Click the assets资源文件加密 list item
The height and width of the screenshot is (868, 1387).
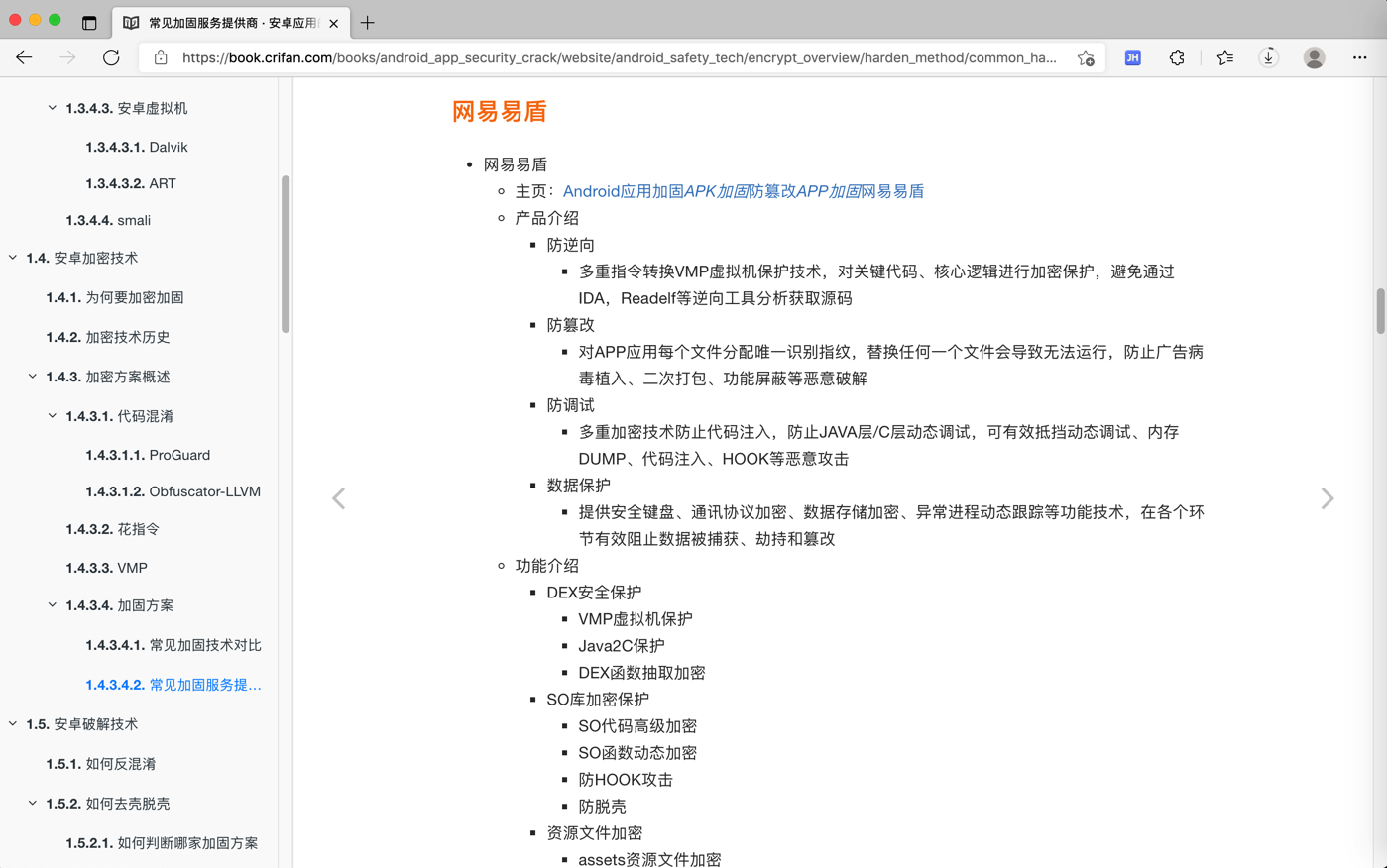[x=650, y=859]
